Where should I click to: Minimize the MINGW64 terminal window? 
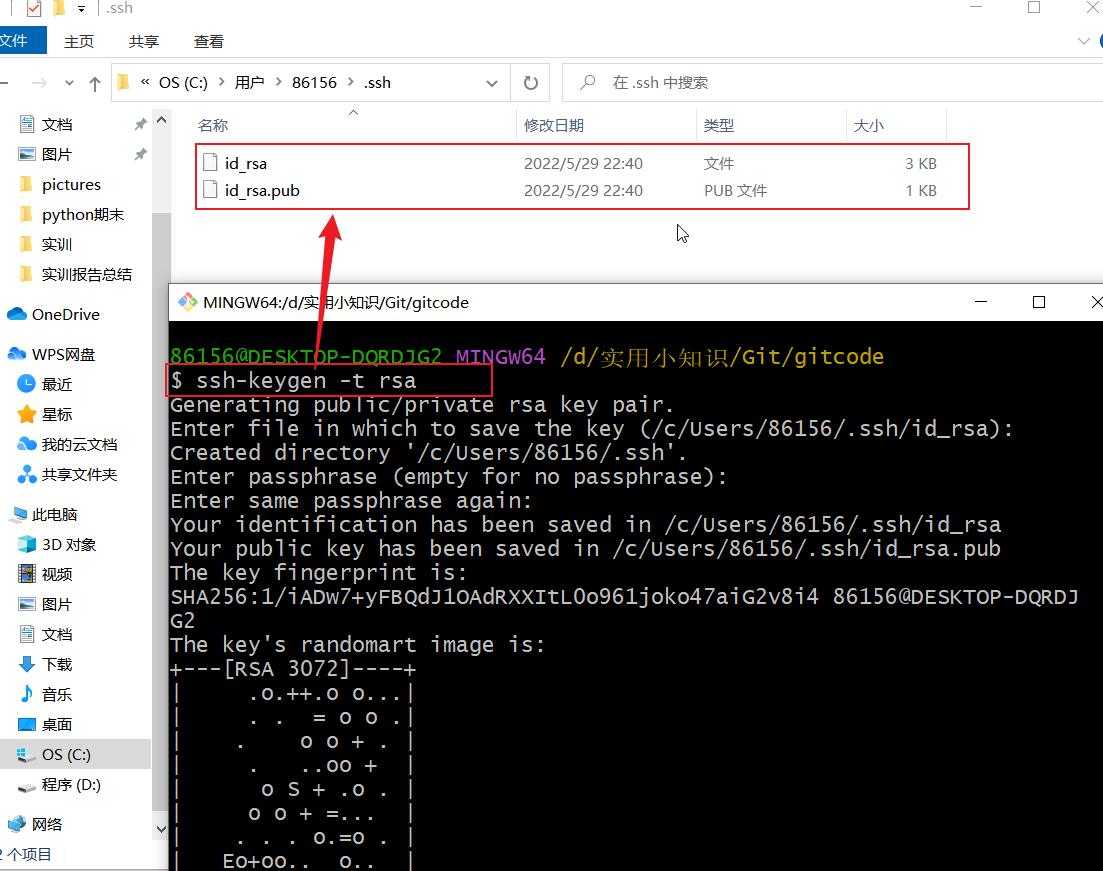(981, 302)
